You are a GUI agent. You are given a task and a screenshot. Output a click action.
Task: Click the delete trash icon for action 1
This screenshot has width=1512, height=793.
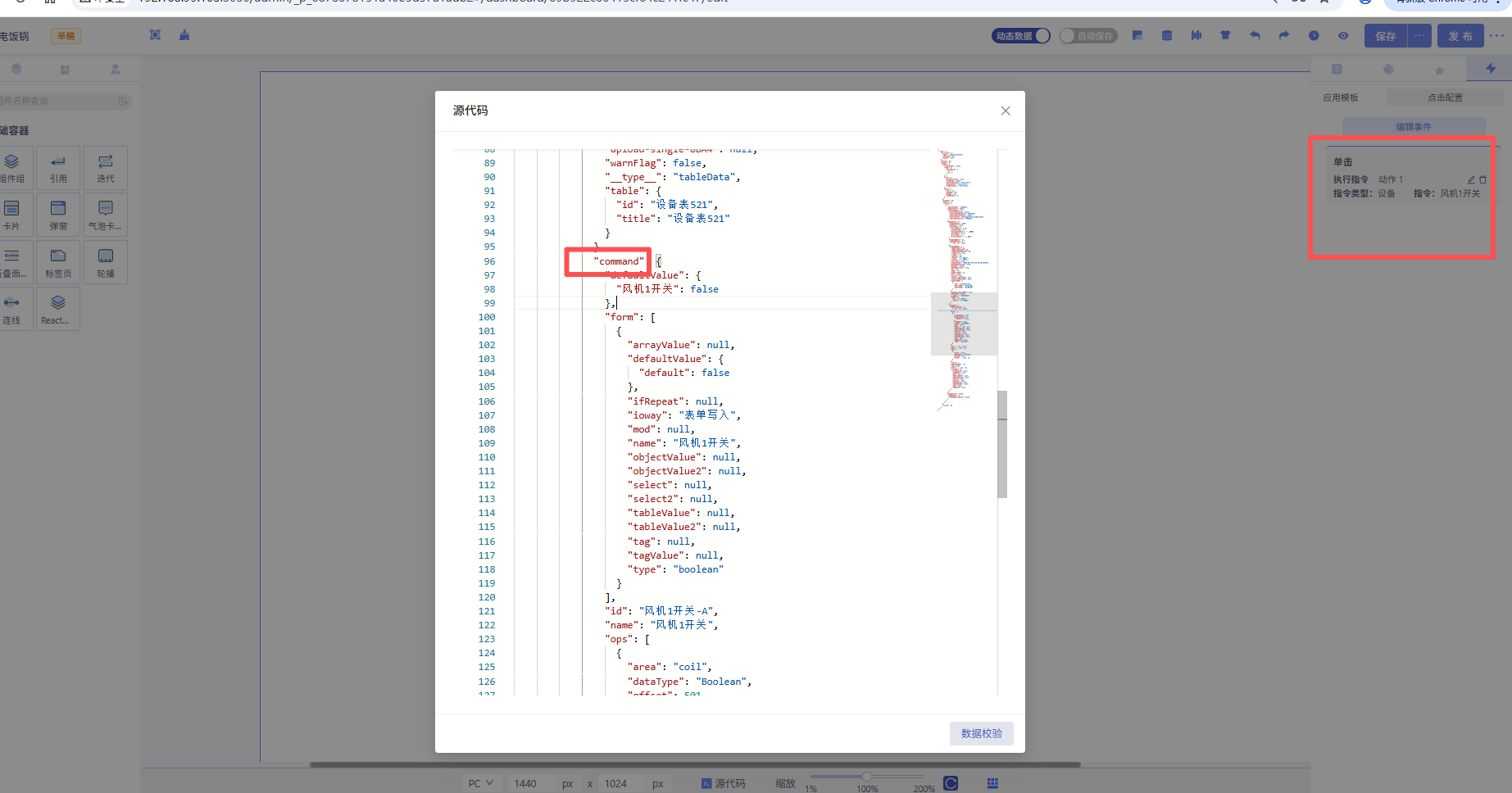(1482, 179)
